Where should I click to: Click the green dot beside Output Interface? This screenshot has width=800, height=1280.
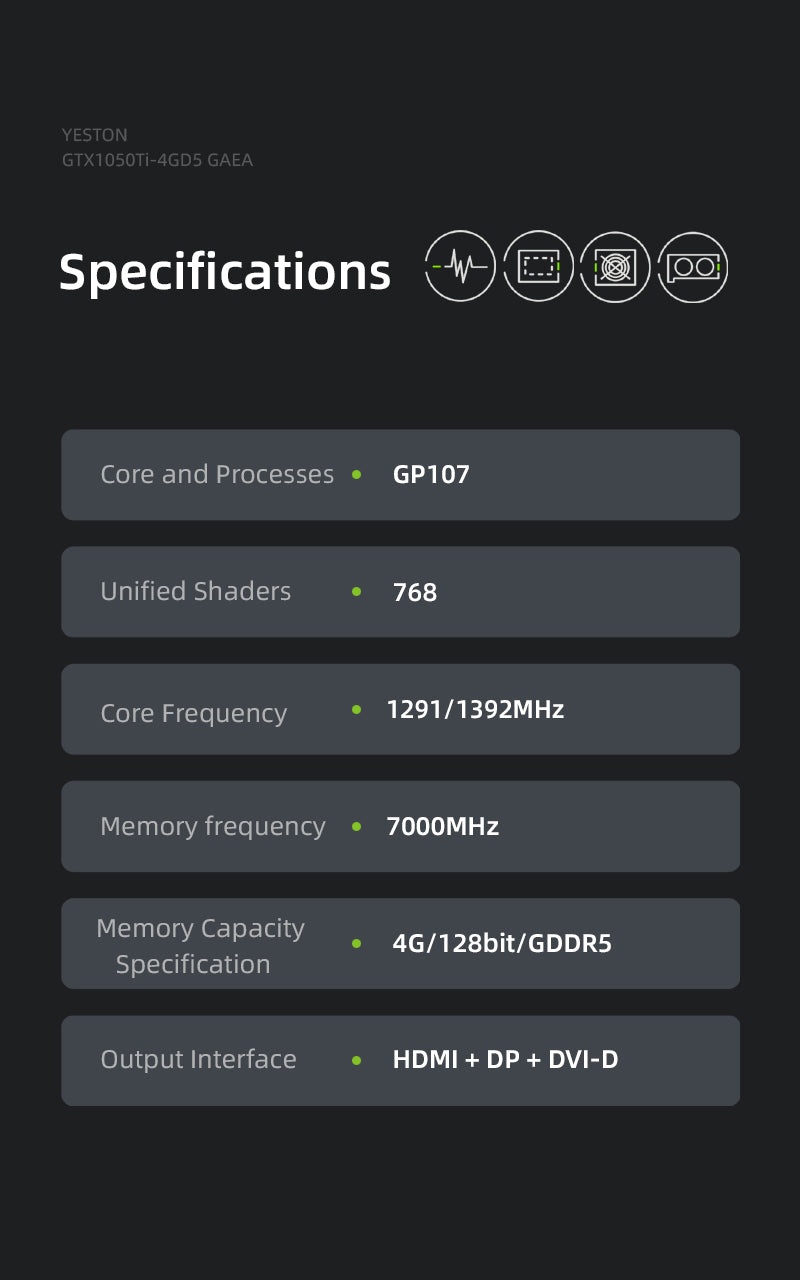coord(357,1060)
